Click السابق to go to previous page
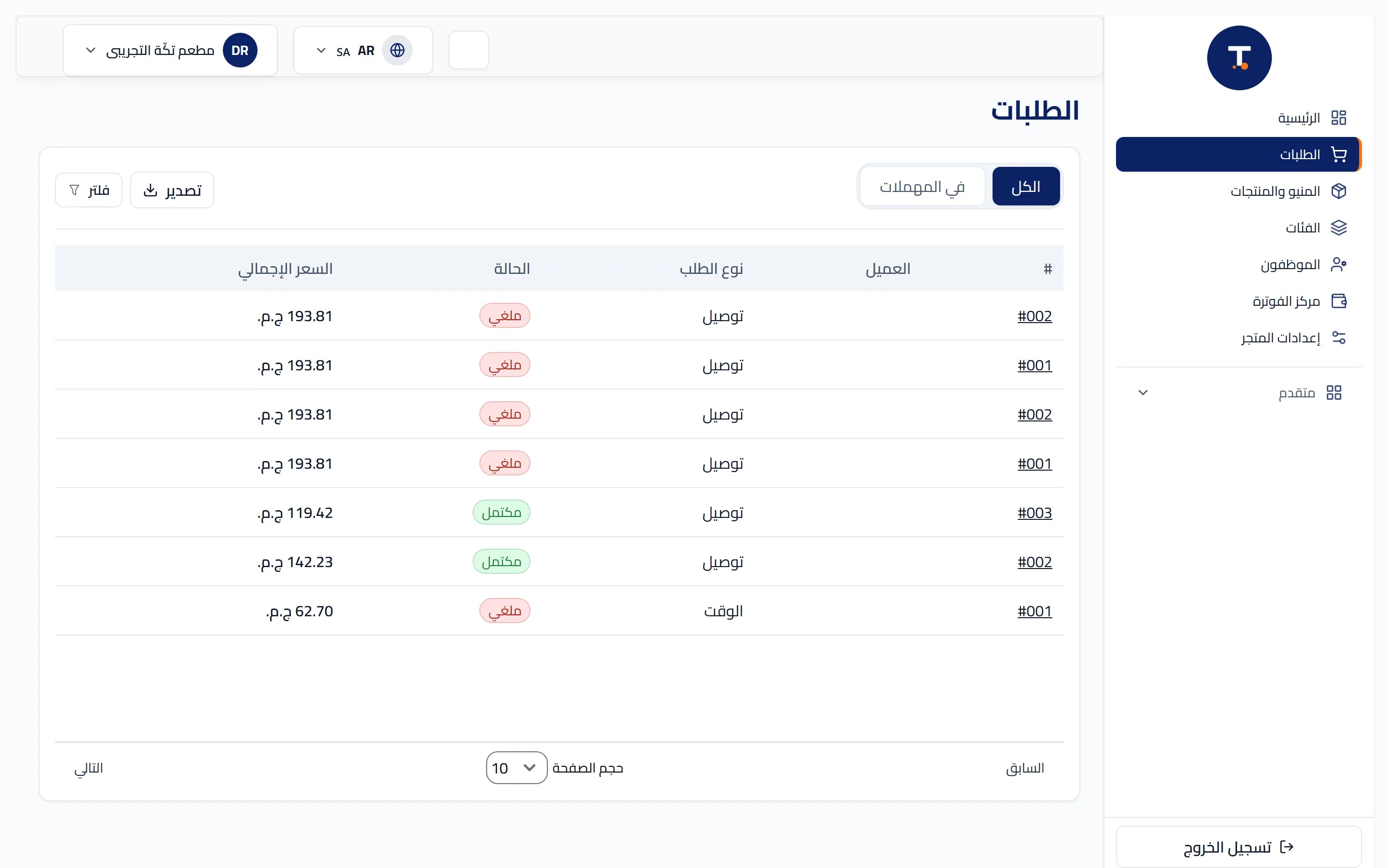 point(1025,768)
